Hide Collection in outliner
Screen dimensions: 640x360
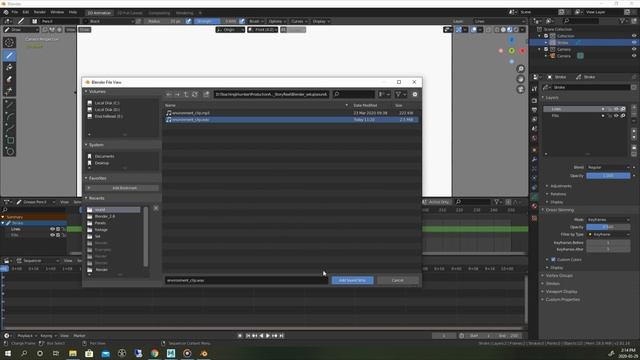pyautogui.click(x=634, y=36)
